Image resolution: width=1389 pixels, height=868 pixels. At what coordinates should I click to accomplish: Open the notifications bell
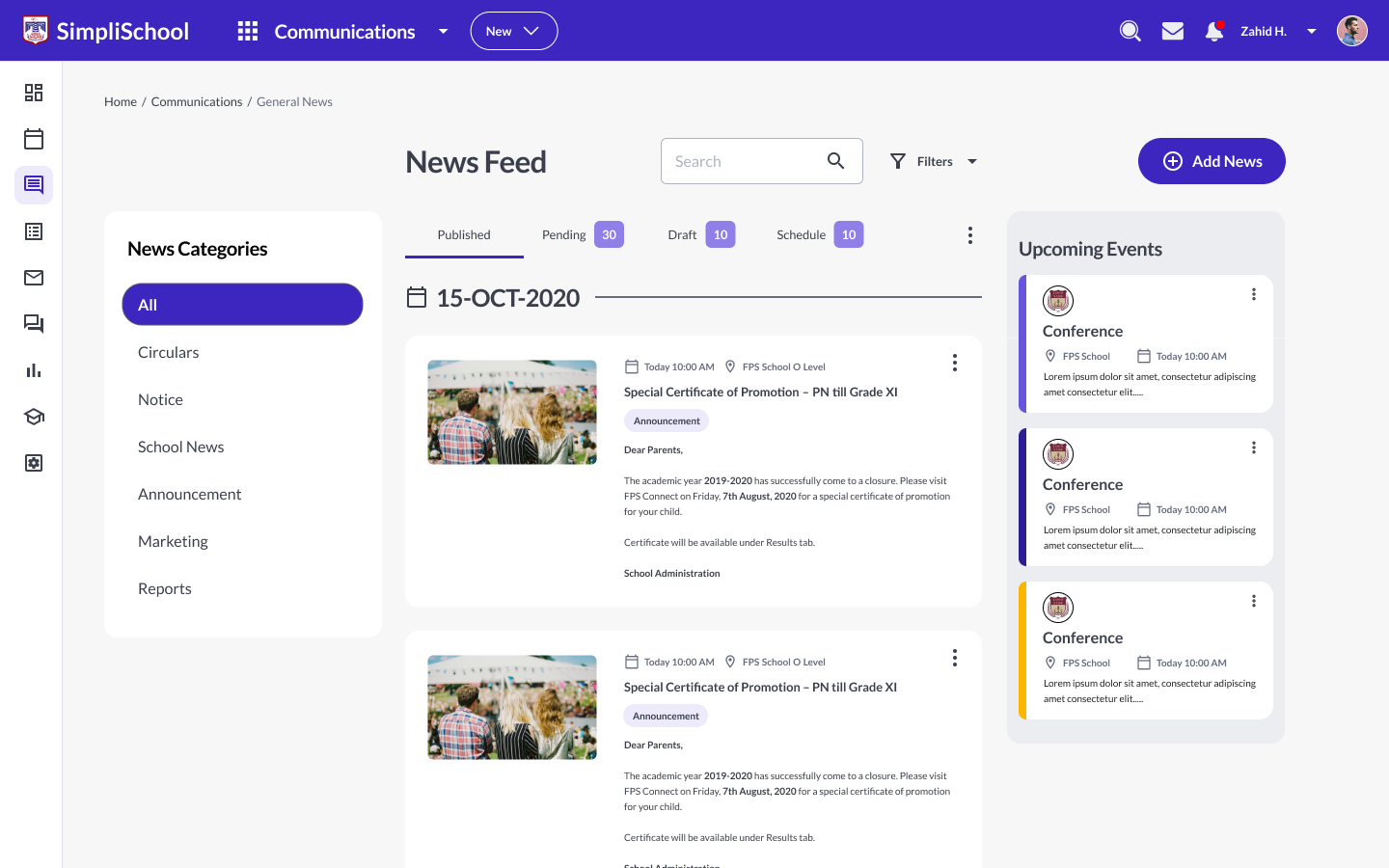1214,31
